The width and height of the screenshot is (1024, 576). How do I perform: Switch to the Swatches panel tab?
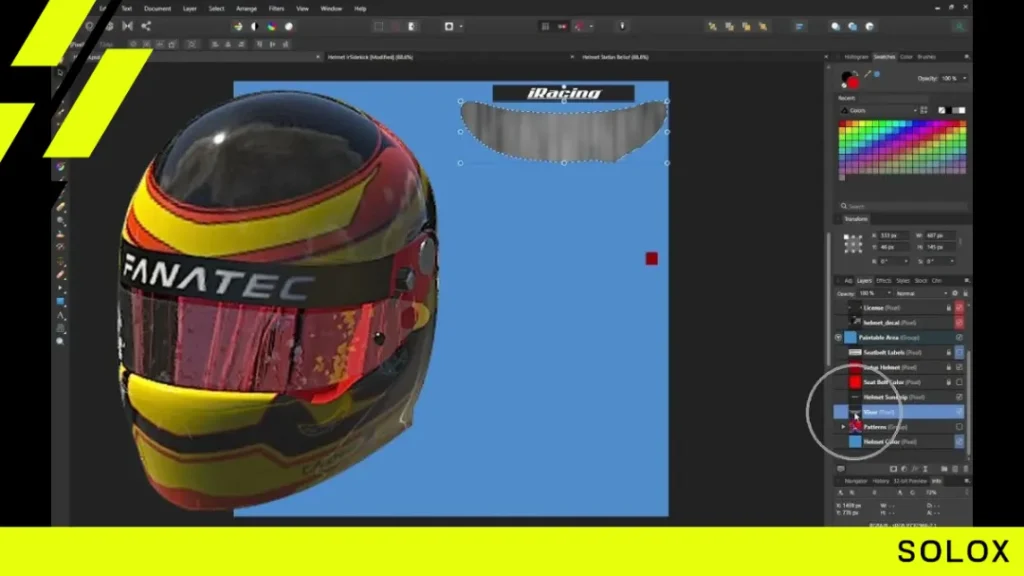click(884, 57)
